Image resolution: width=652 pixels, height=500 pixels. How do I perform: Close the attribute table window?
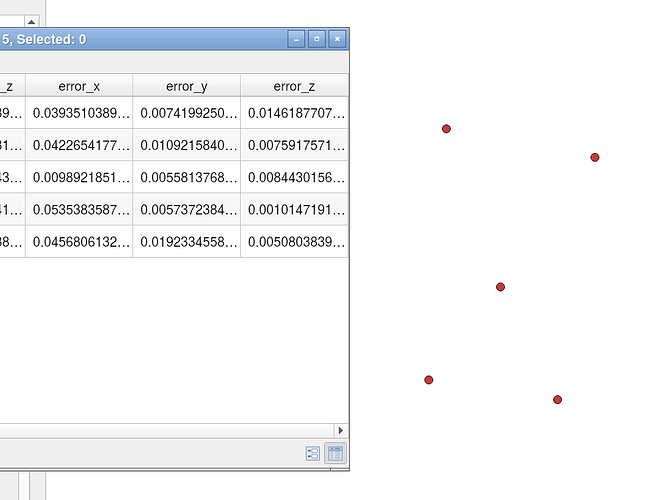point(337,39)
